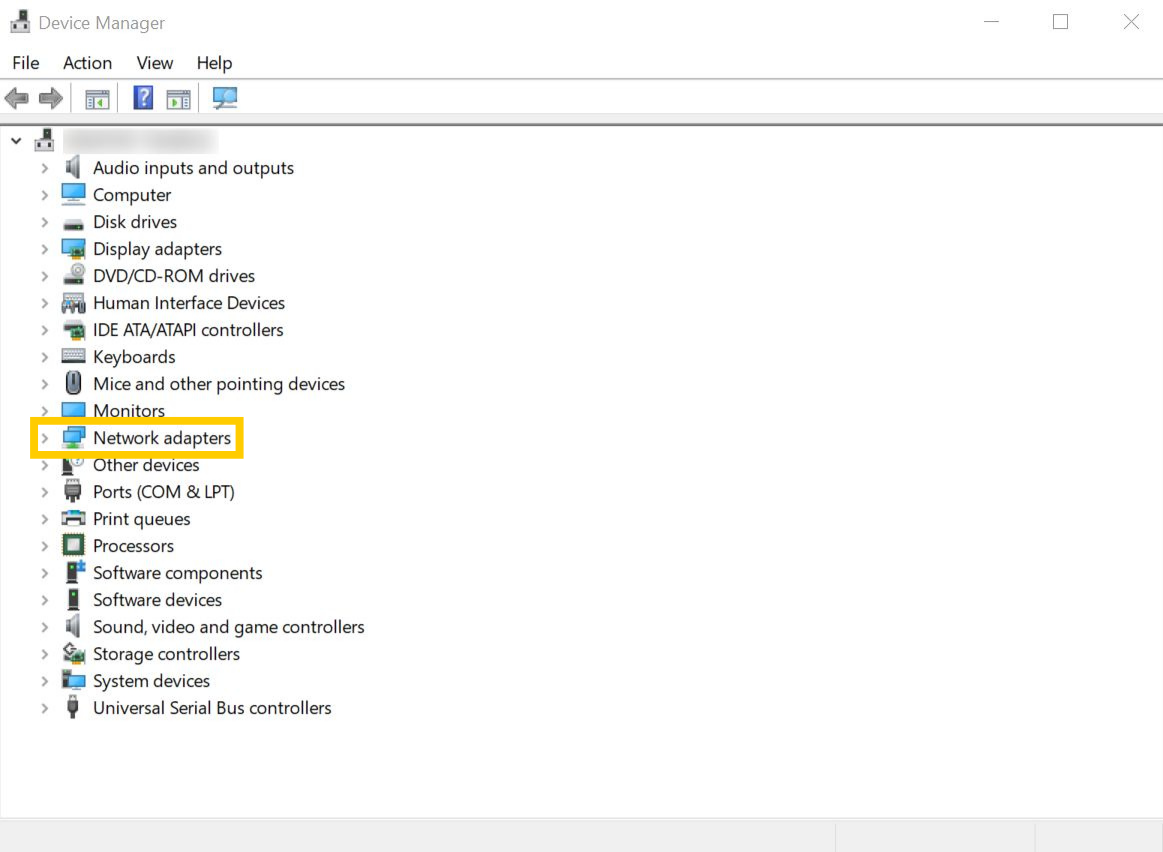Select the DVD/CD-ROM drives label
Screen dimensions: 1163x852
[174, 276]
